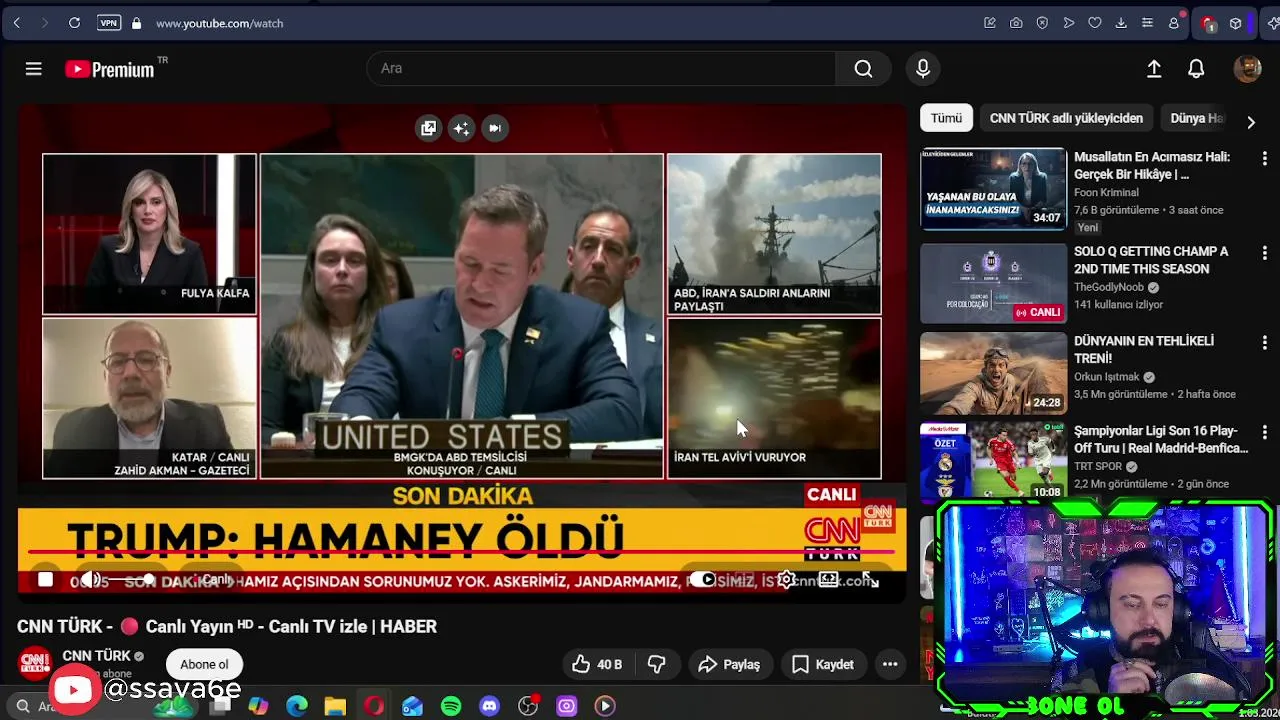Subscribe with the Abone ol button
1280x720 pixels.
(204, 664)
